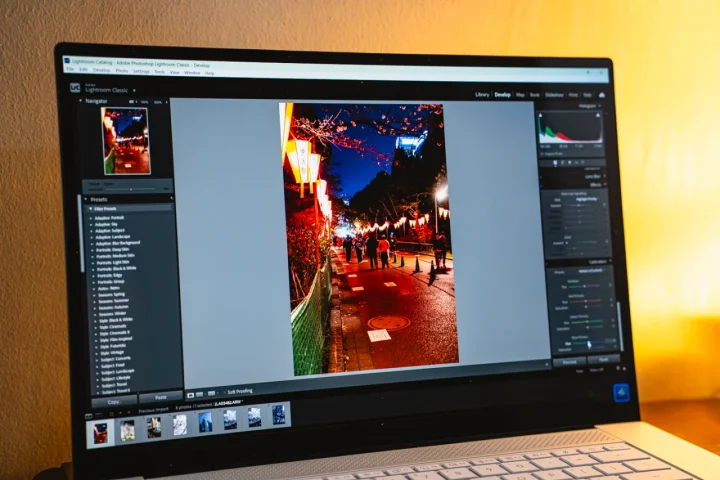Click the highlight clipping triangle in histogram
Screen dimensions: 720x480
click(598, 115)
